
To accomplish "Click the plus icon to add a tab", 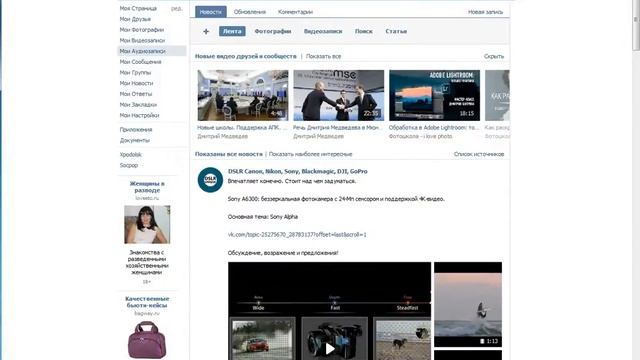I will [x=206, y=31].
